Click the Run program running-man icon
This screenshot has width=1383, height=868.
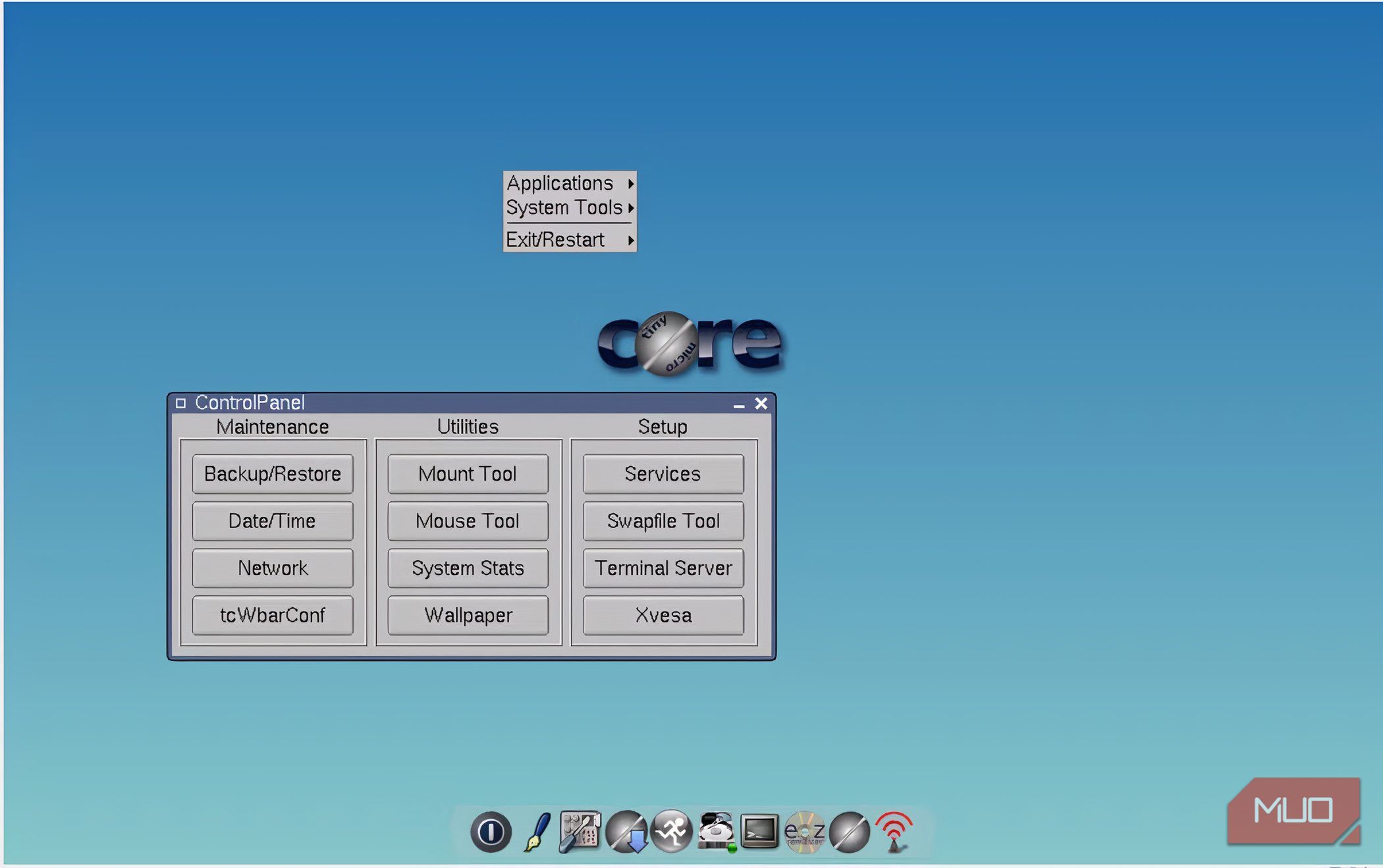pos(671,832)
